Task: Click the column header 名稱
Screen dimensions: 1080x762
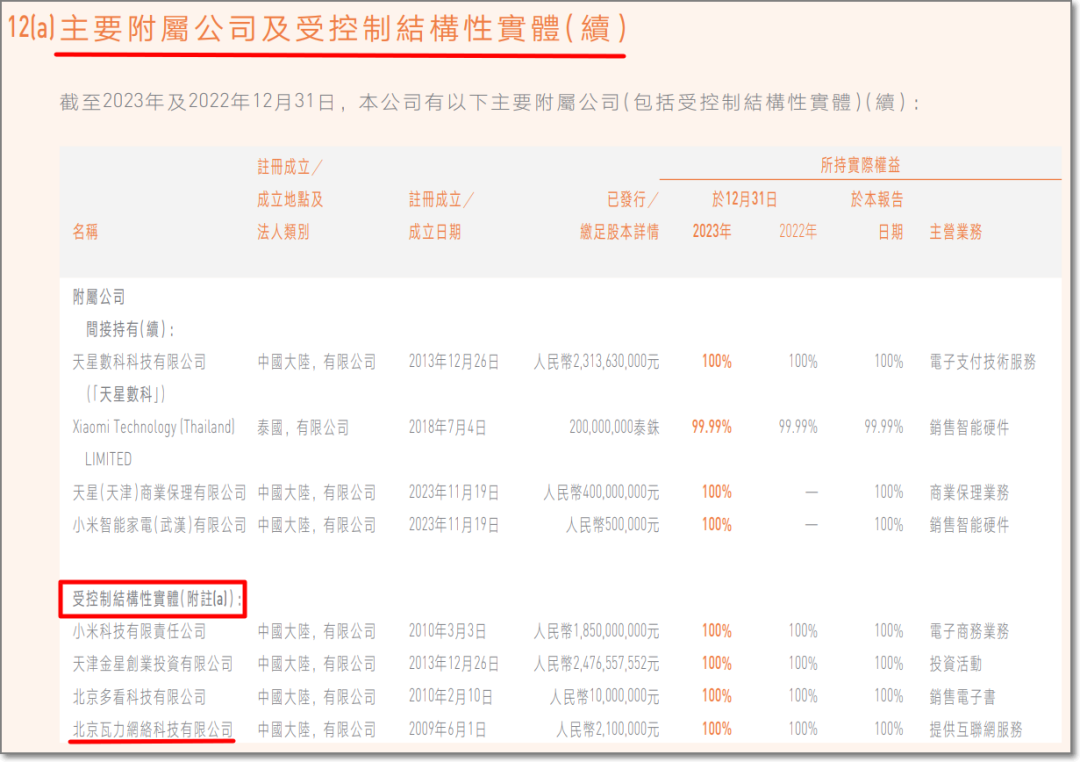Action: pyautogui.click(x=85, y=231)
